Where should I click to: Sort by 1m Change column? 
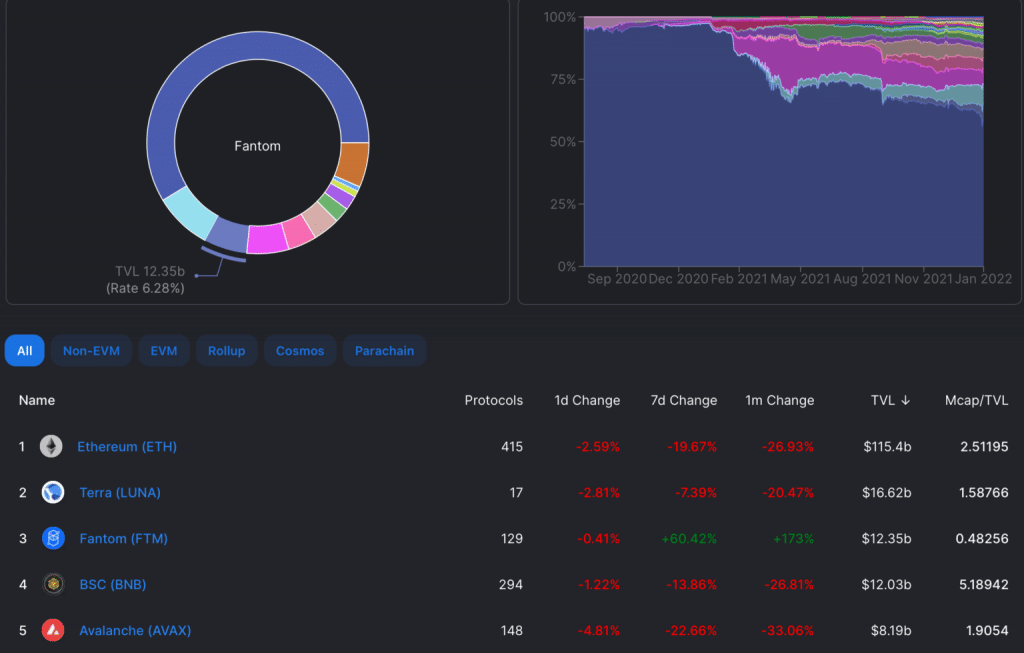click(x=780, y=400)
